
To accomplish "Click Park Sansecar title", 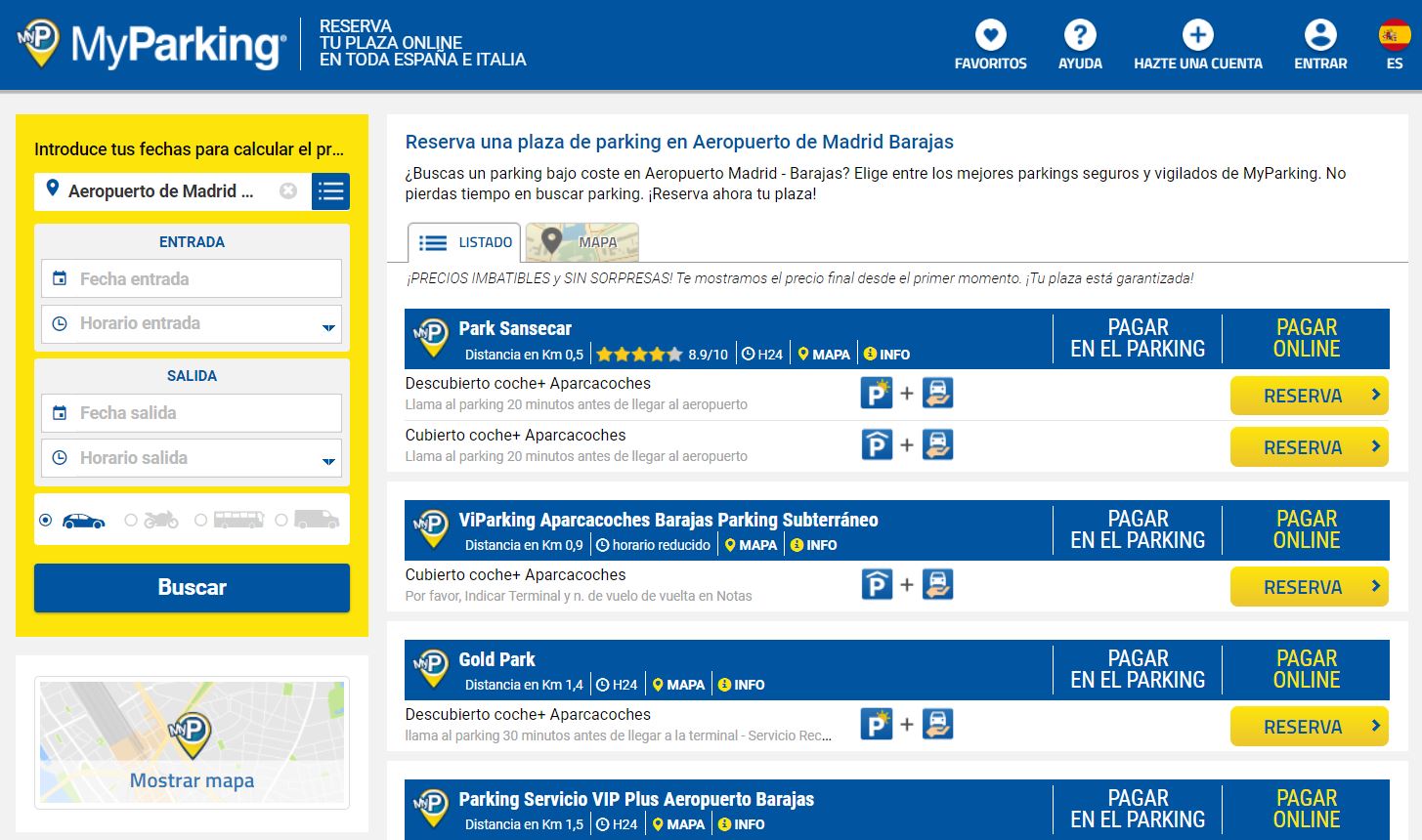I will point(515,329).
